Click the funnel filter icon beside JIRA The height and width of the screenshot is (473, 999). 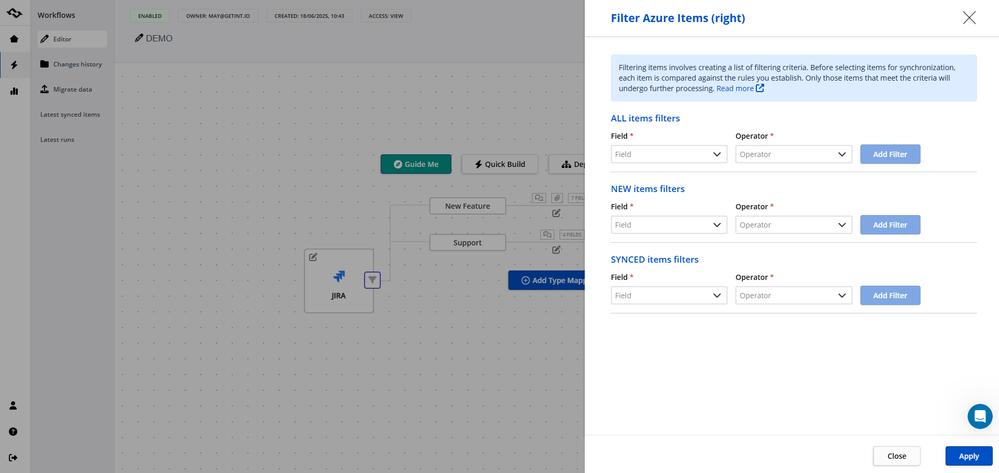pos(373,279)
